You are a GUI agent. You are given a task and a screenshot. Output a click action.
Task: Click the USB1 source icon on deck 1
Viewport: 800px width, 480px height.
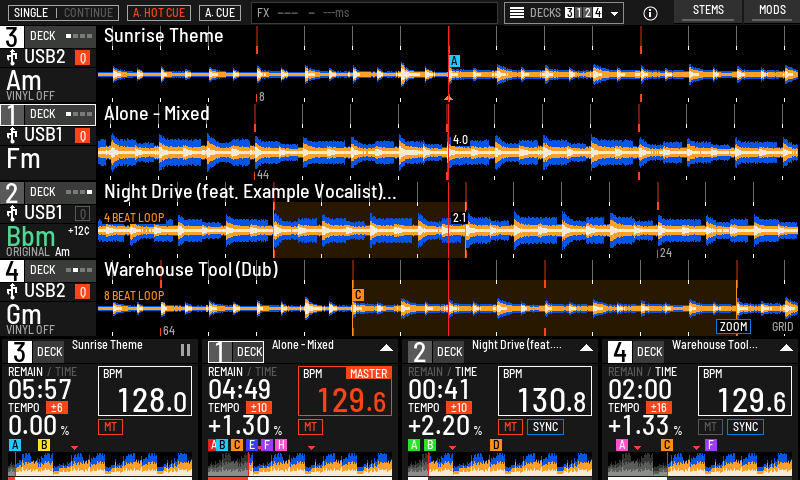[12, 136]
